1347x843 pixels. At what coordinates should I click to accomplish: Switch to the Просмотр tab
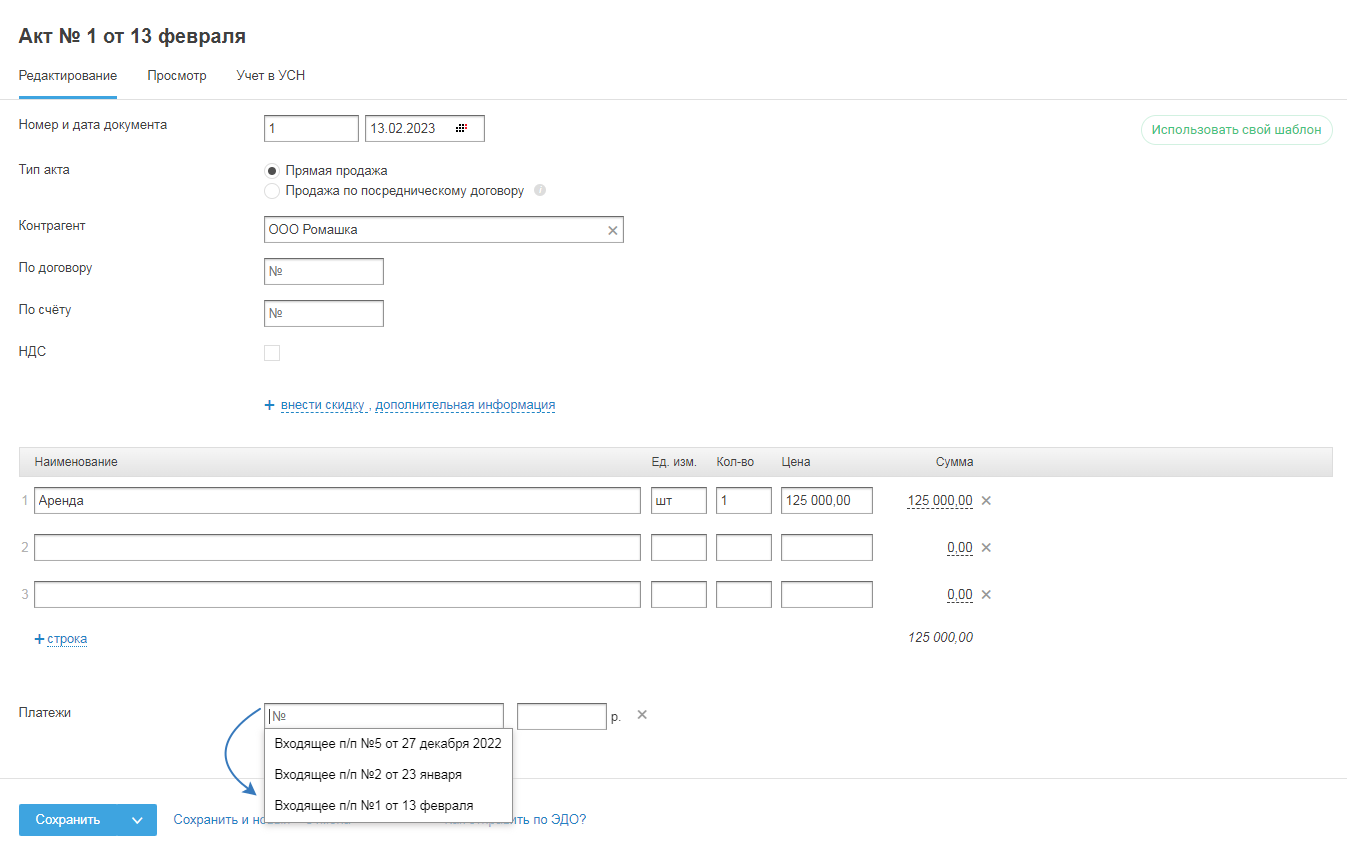click(x=177, y=75)
